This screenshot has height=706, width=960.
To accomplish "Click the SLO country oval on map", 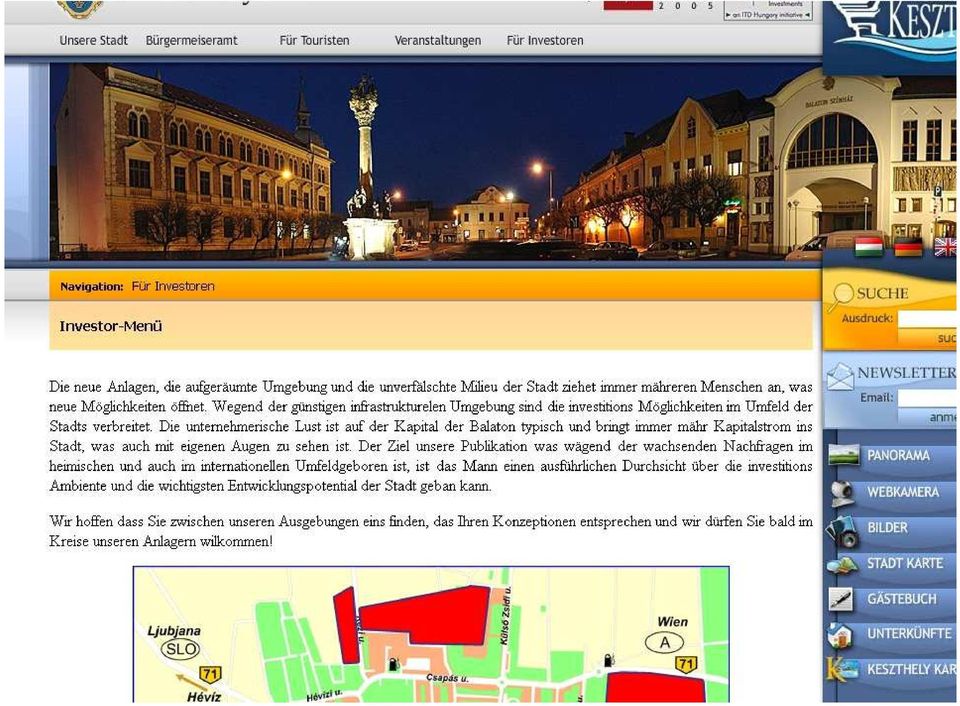I will 180,649.
